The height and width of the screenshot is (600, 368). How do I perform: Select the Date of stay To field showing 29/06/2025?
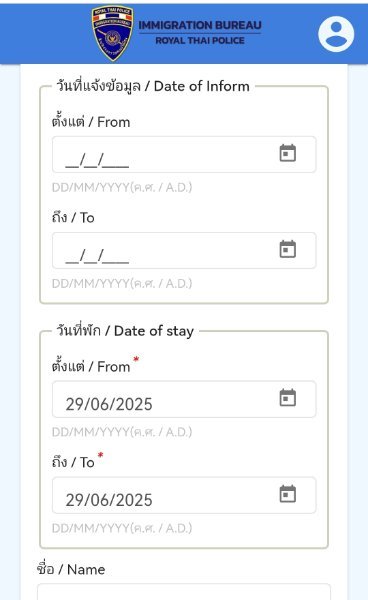pyautogui.click(x=184, y=495)
